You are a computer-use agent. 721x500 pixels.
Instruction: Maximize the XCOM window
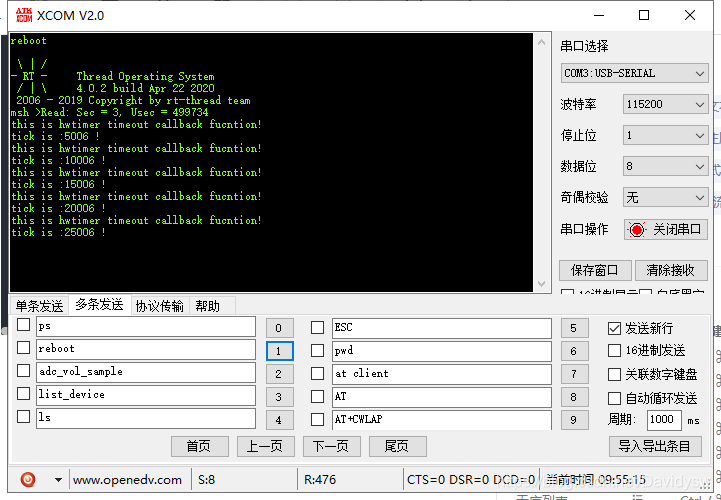(644, 15)
